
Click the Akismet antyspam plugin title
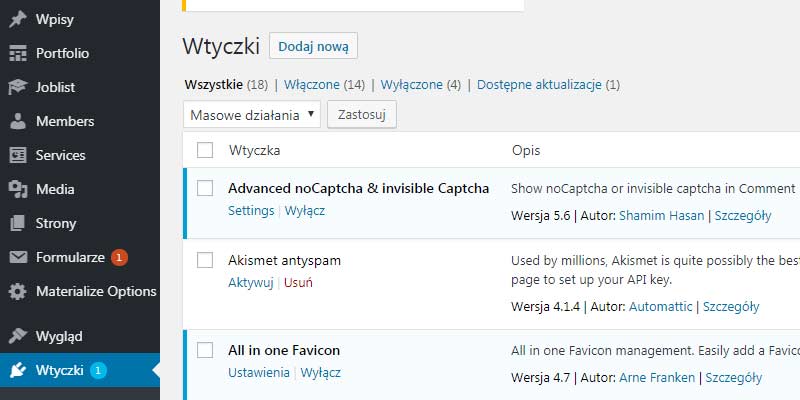tap(284, 261)
